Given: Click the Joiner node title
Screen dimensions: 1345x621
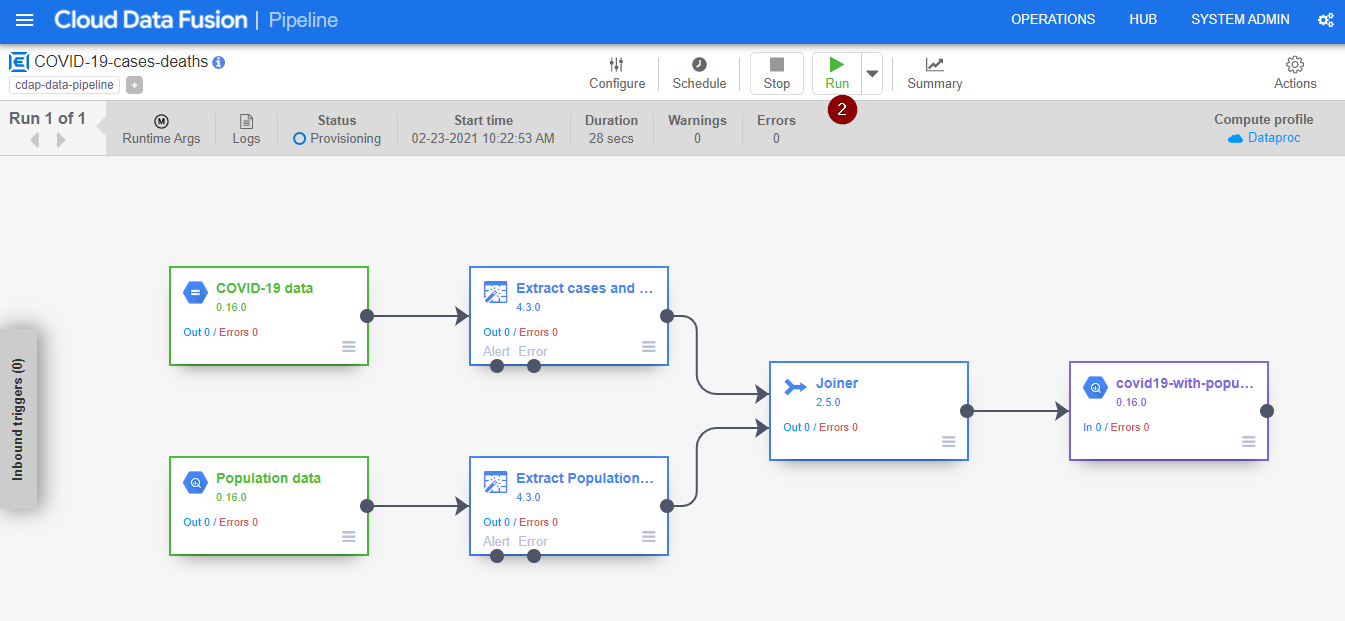Looking at the screenshot, I should [837, 383].
